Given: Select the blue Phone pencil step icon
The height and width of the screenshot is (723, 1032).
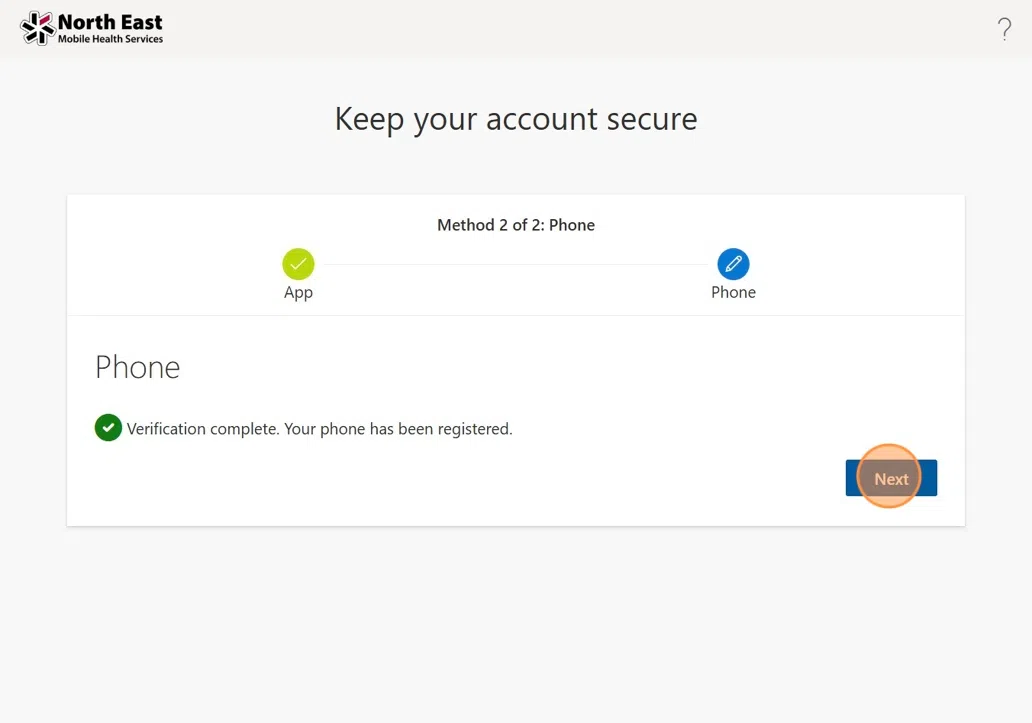Looking at the screenshot, I should click(x=733, y=264).
